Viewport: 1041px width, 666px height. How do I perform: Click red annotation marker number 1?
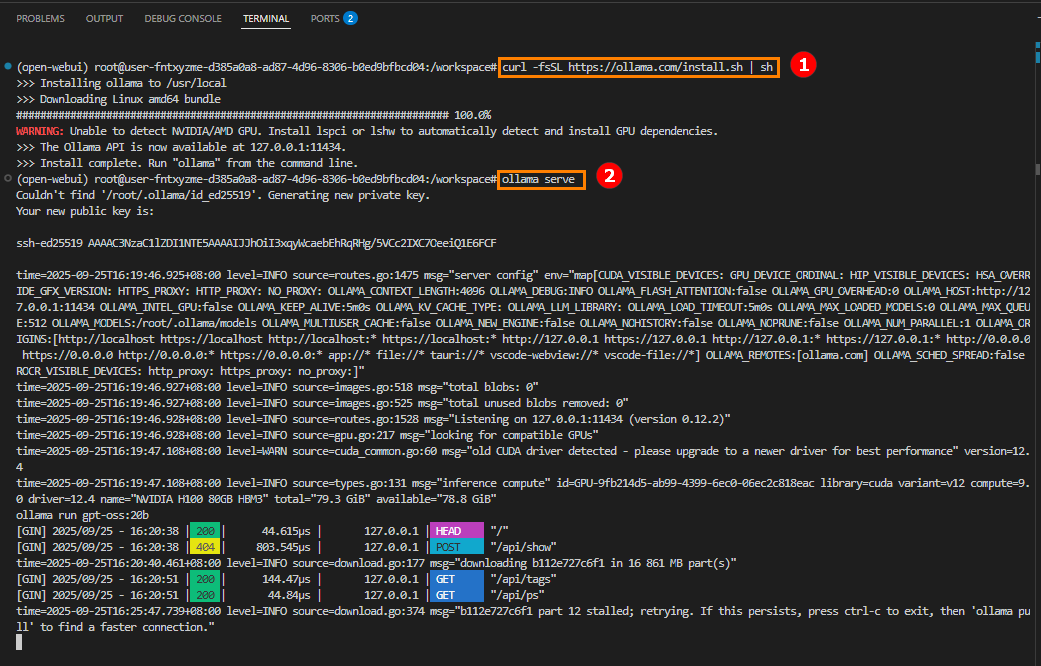(x=803, y=65)
